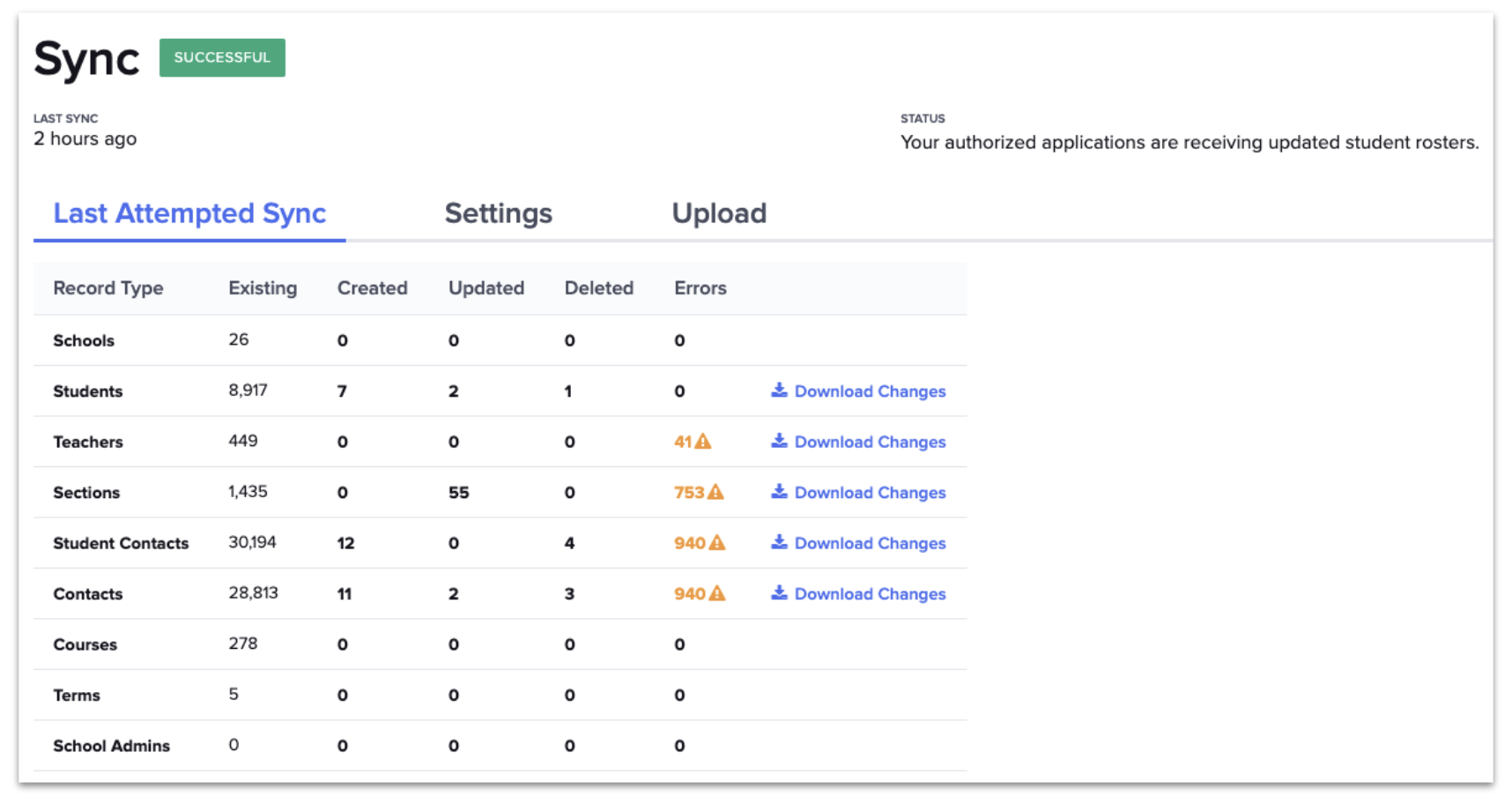Open the Upload tab
Viewport: 1512px width, 804px height.
pos(719,213)
